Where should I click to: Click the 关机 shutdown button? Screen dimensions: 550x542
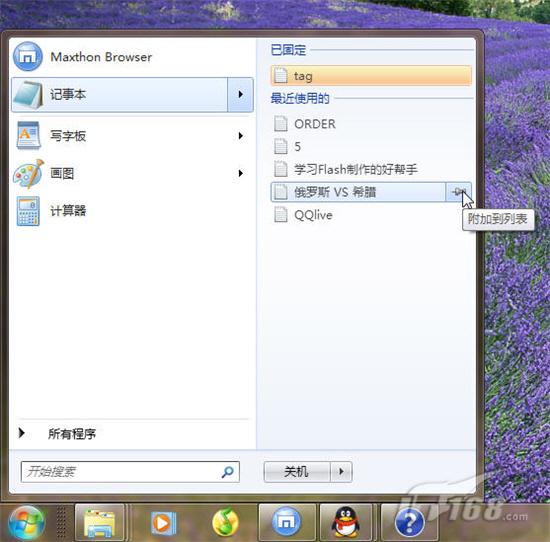point(297,472)
